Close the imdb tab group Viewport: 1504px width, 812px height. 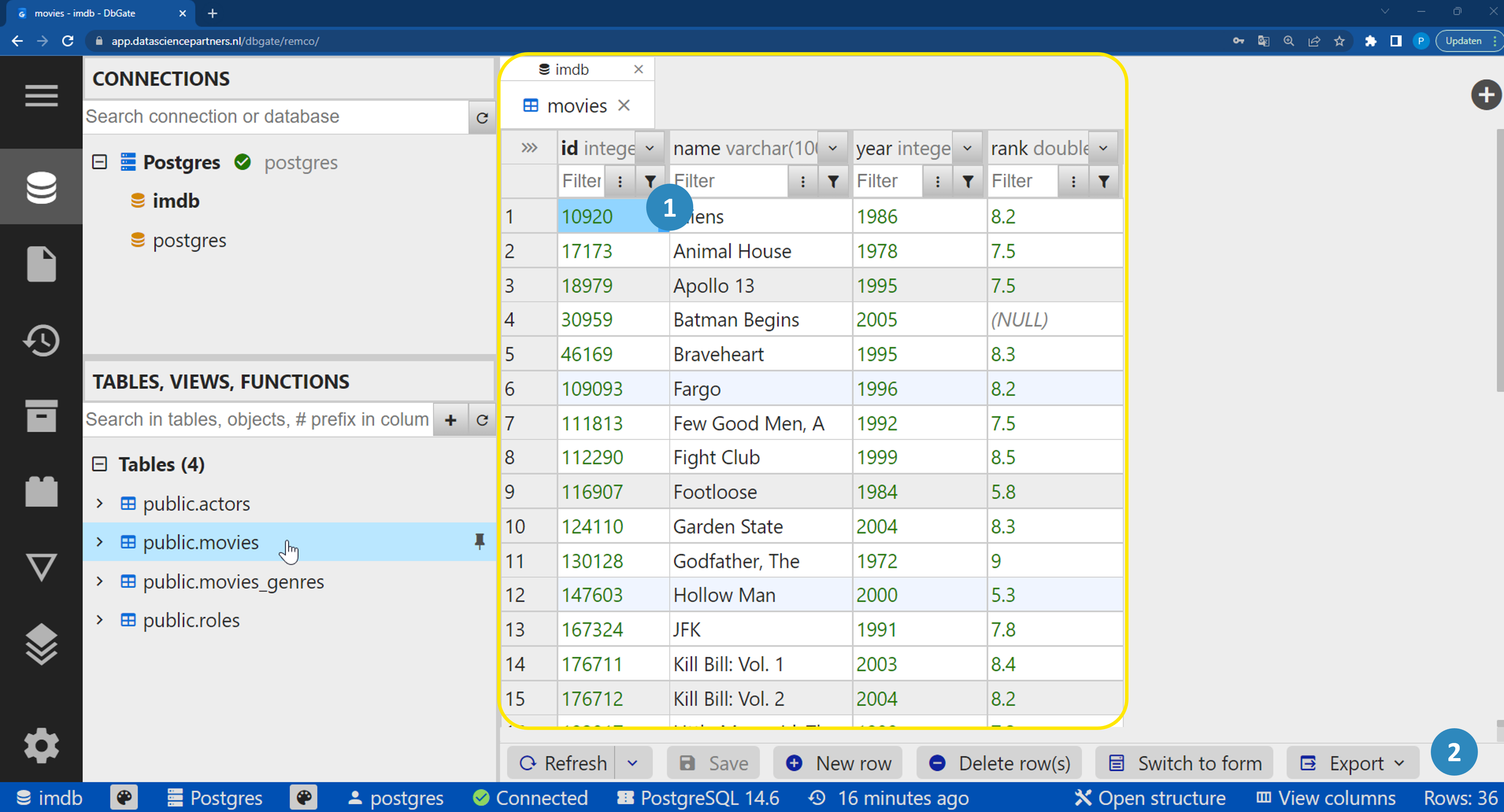click(x=638, y=69)
